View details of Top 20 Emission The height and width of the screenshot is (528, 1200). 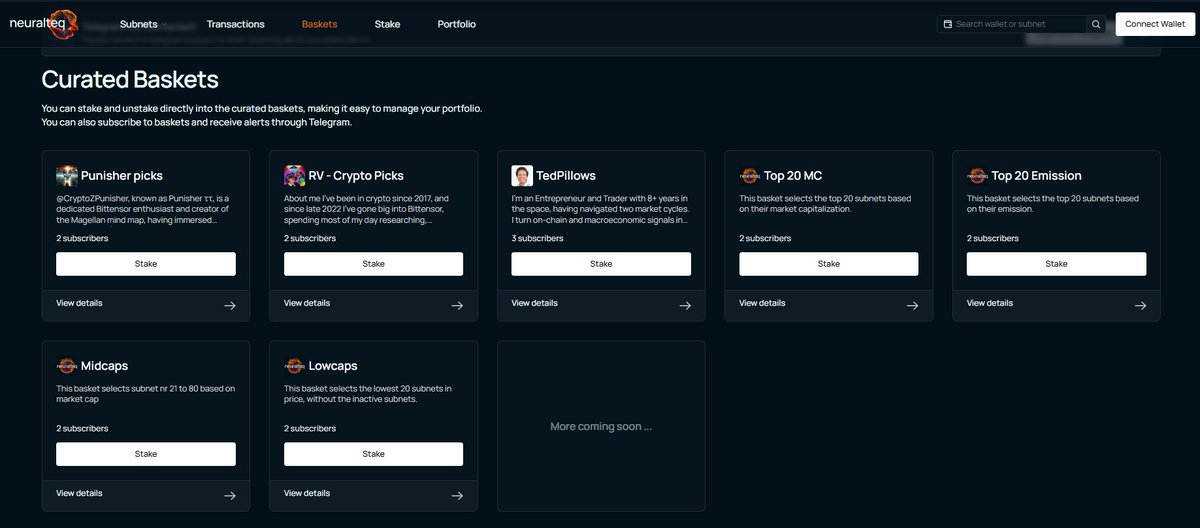990,303
